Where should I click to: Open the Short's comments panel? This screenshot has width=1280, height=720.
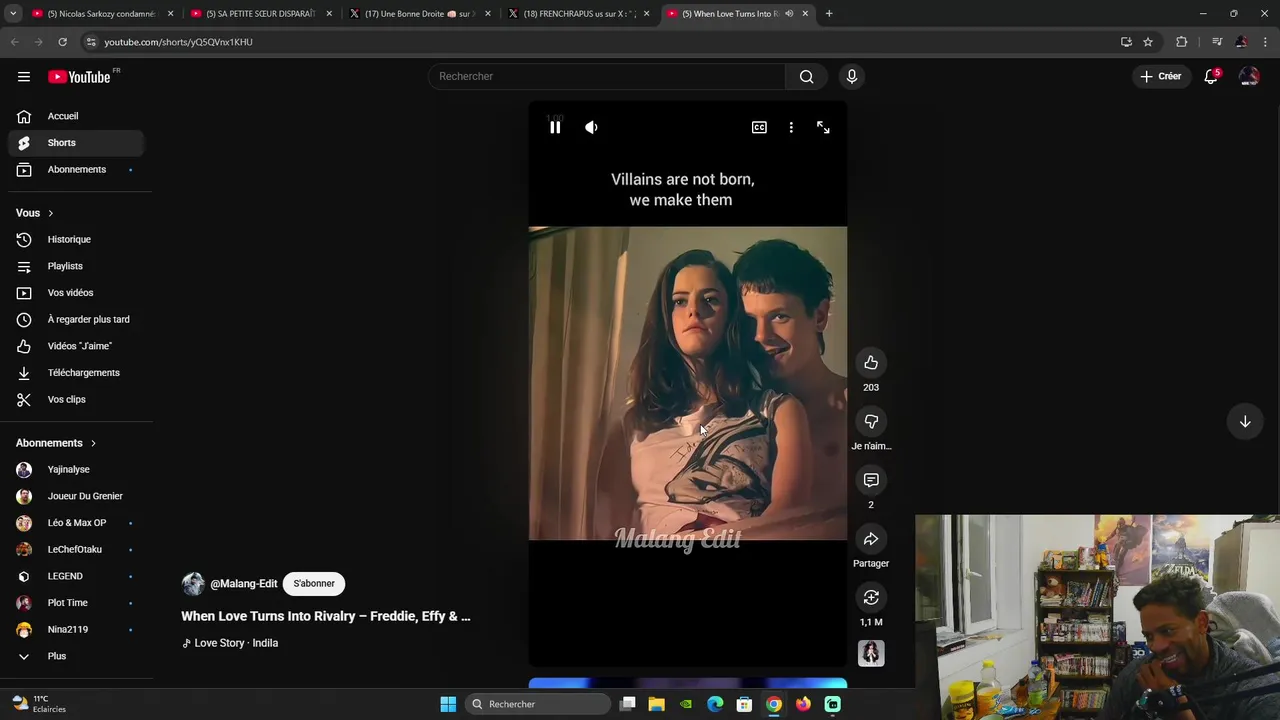point(871,481)
